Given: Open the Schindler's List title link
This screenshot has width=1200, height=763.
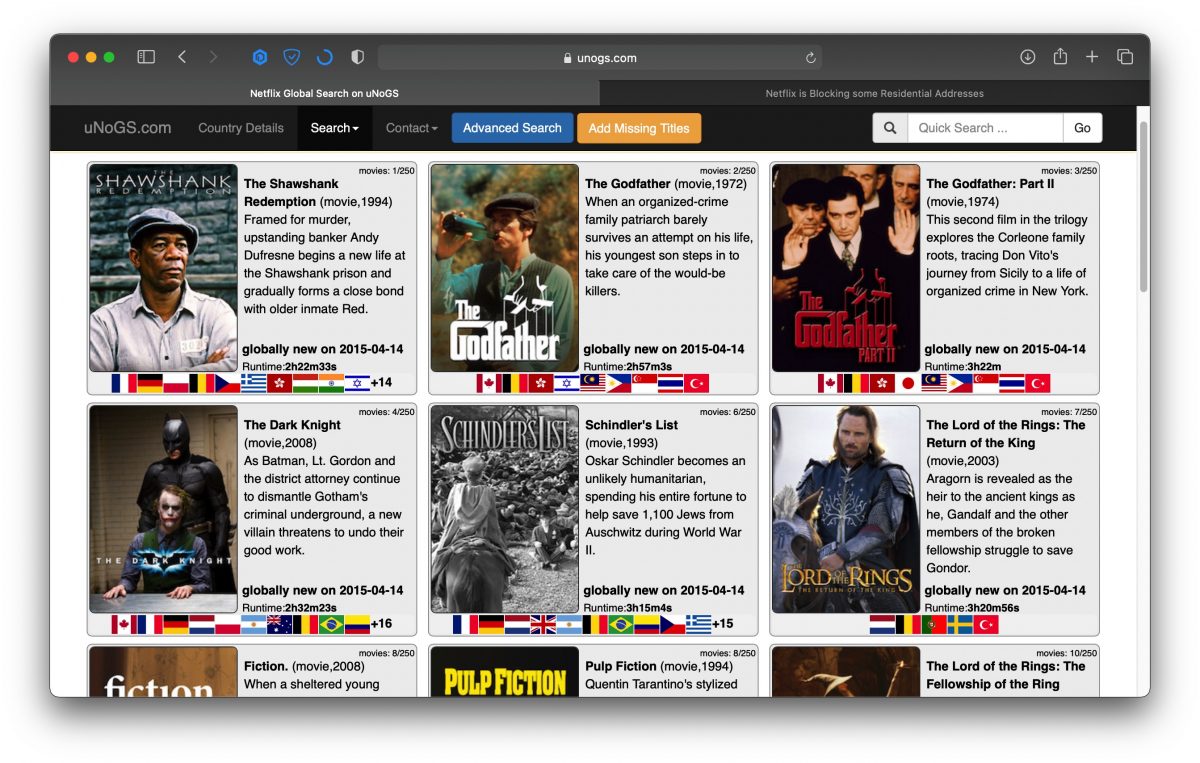Looking at the screenshot, I should (x=631, y=425).
